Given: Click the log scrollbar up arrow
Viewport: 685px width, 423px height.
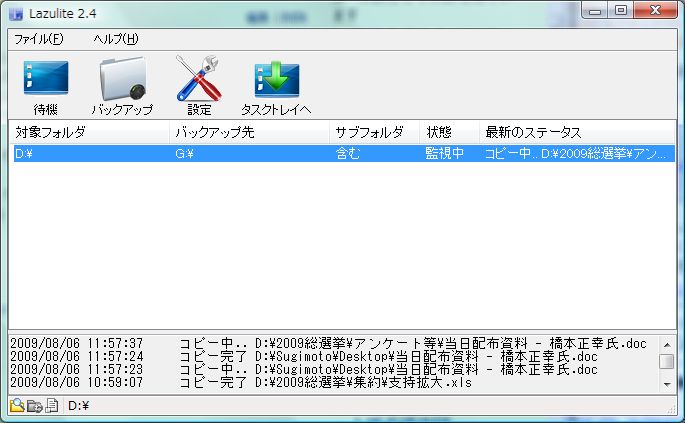Looking at the screenshot, I should pos(667,344).
